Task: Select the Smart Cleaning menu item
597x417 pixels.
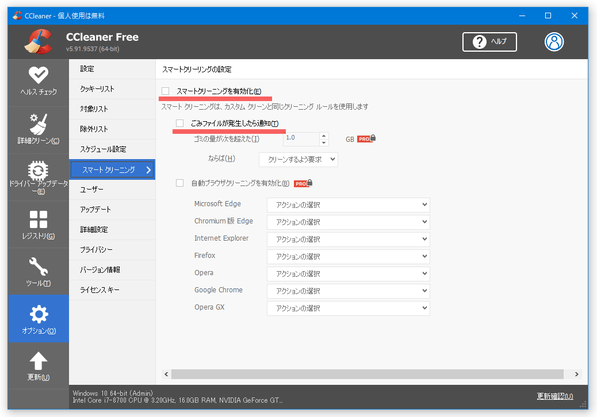Action: coord(112,169)
